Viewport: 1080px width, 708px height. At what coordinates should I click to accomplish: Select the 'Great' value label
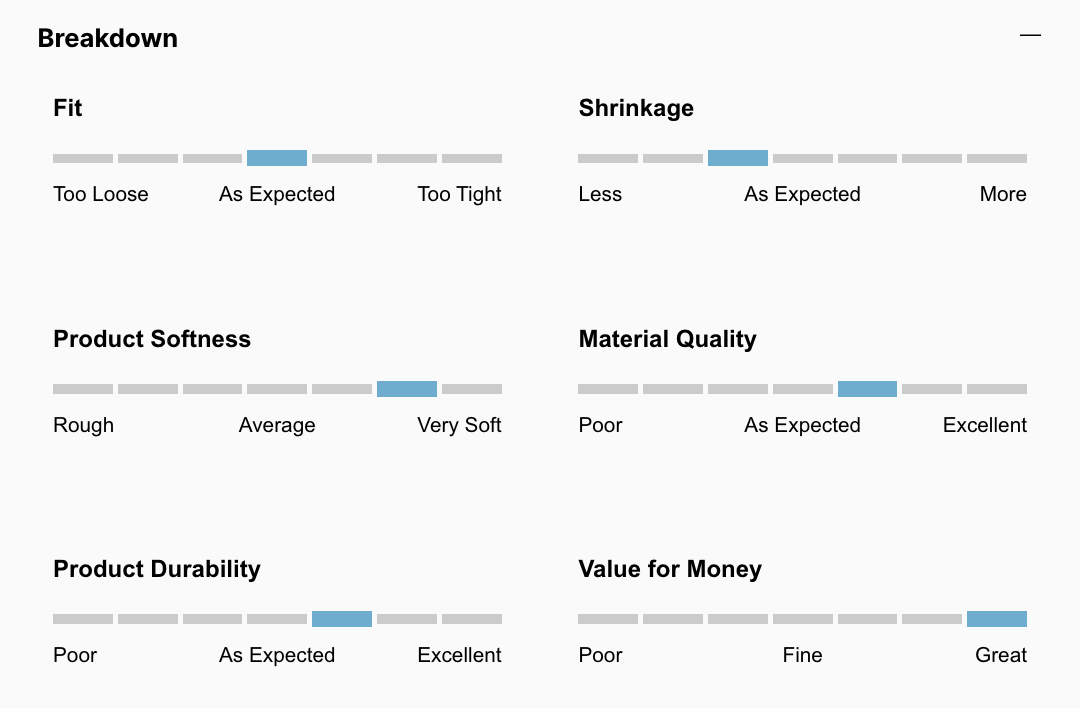pos(1001,655)
